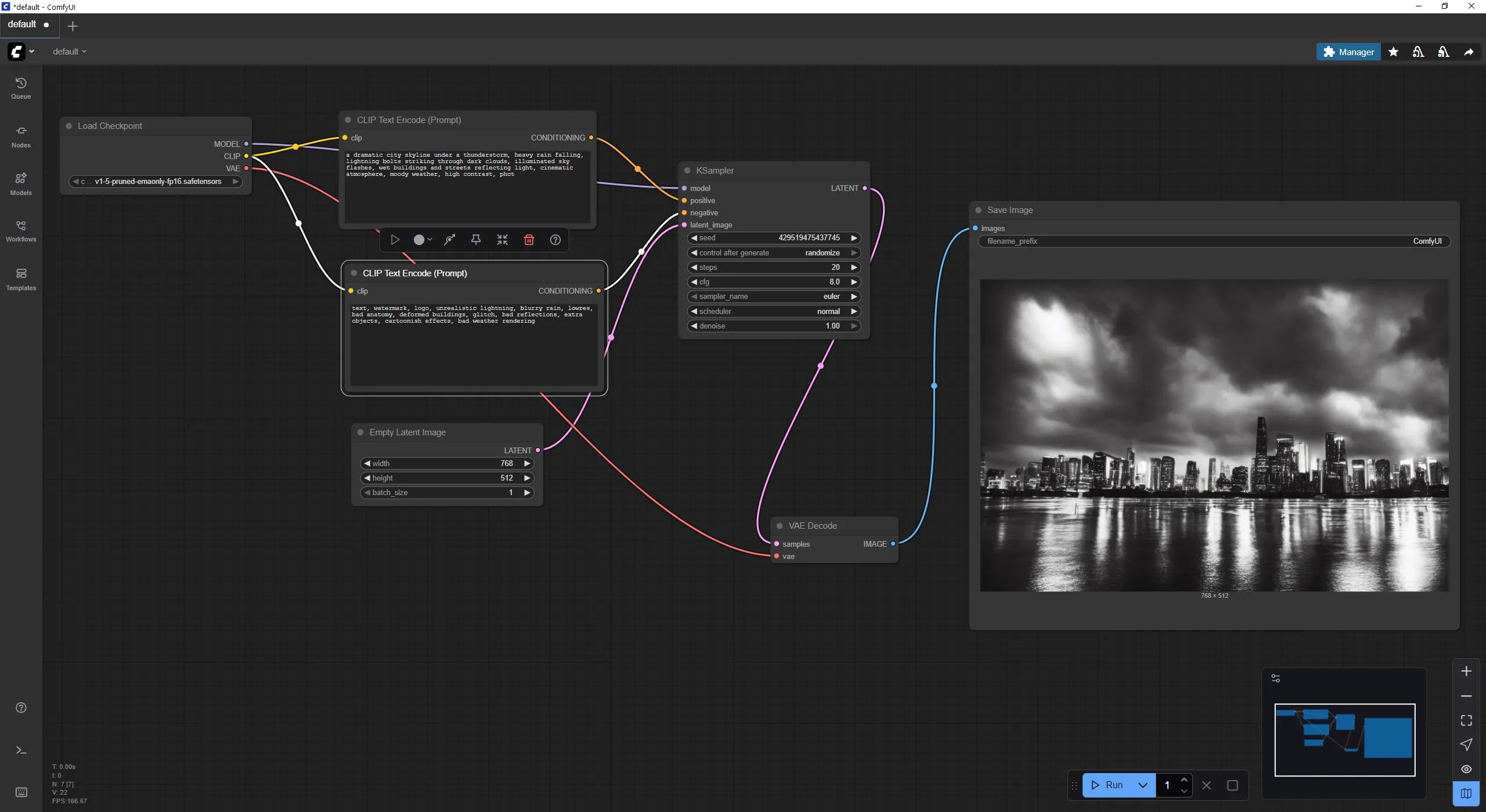Image resolution: width=1486 pixels, height=812 pixels.
Task: Pin the selected node
Action: pos(476,240)
